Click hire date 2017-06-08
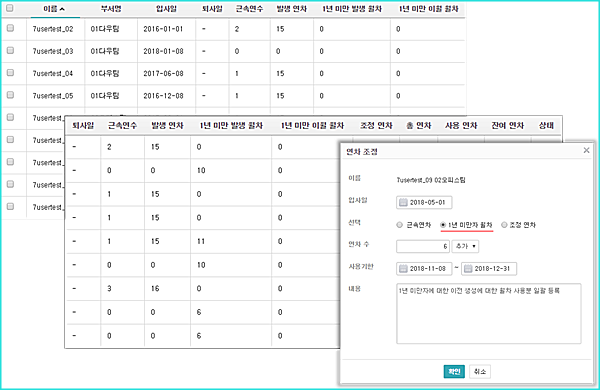The width and height of the screenshot is (600, 390). click(x=163, y=73)
